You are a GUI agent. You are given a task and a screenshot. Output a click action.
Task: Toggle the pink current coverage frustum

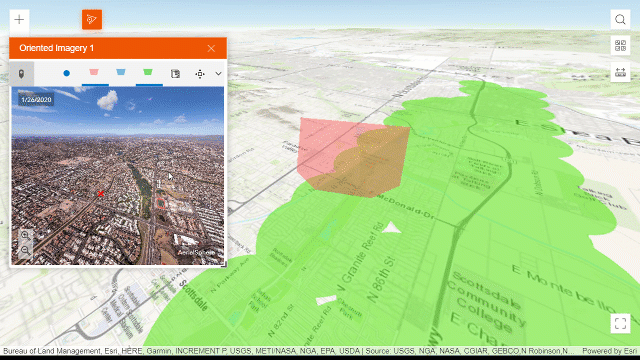coord(94,72)
